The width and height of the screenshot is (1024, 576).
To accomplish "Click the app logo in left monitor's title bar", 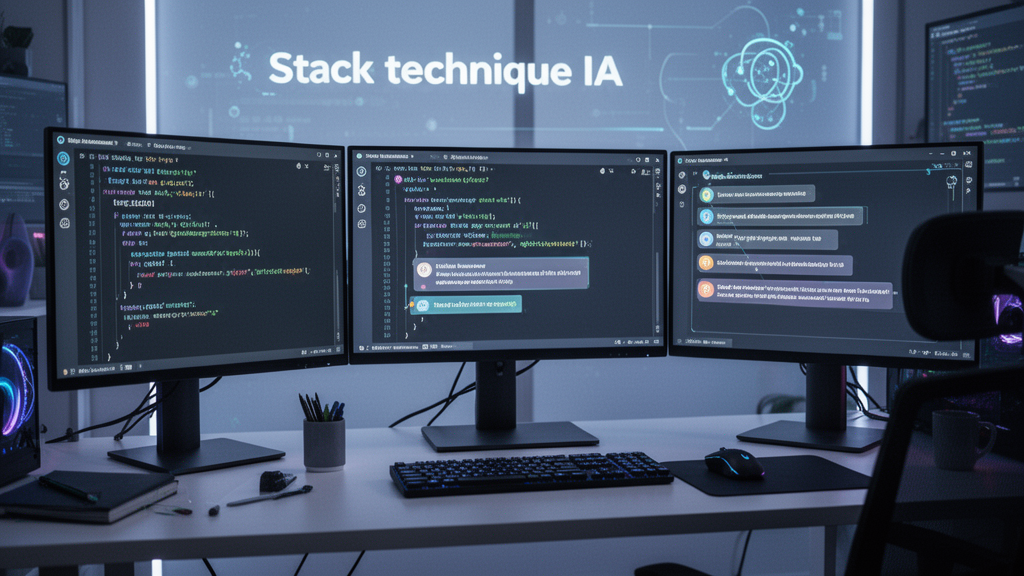I will (x=61, y=140).
